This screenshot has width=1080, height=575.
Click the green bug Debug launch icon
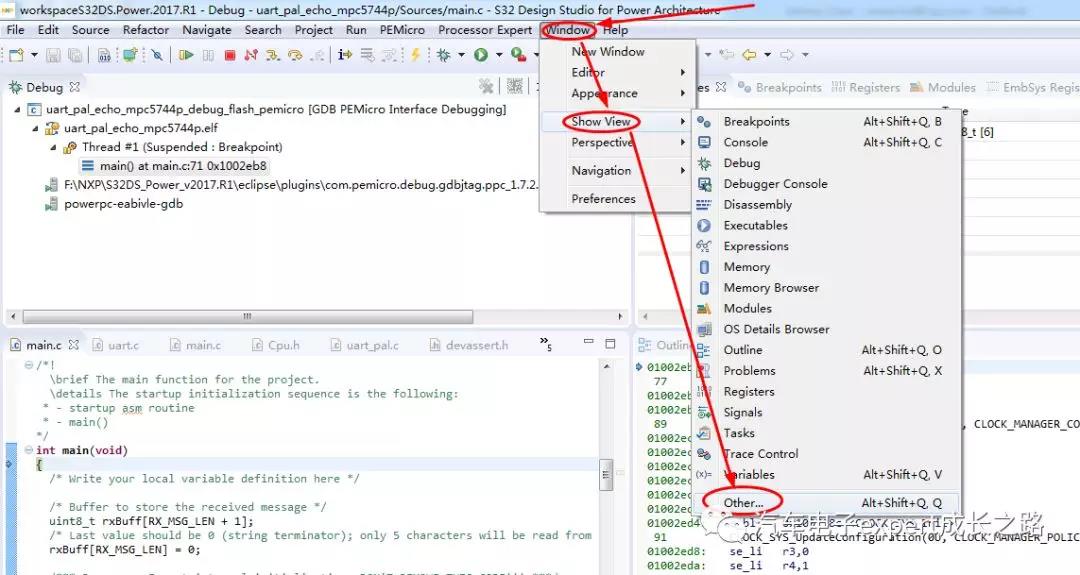click(x=443, y=55)
